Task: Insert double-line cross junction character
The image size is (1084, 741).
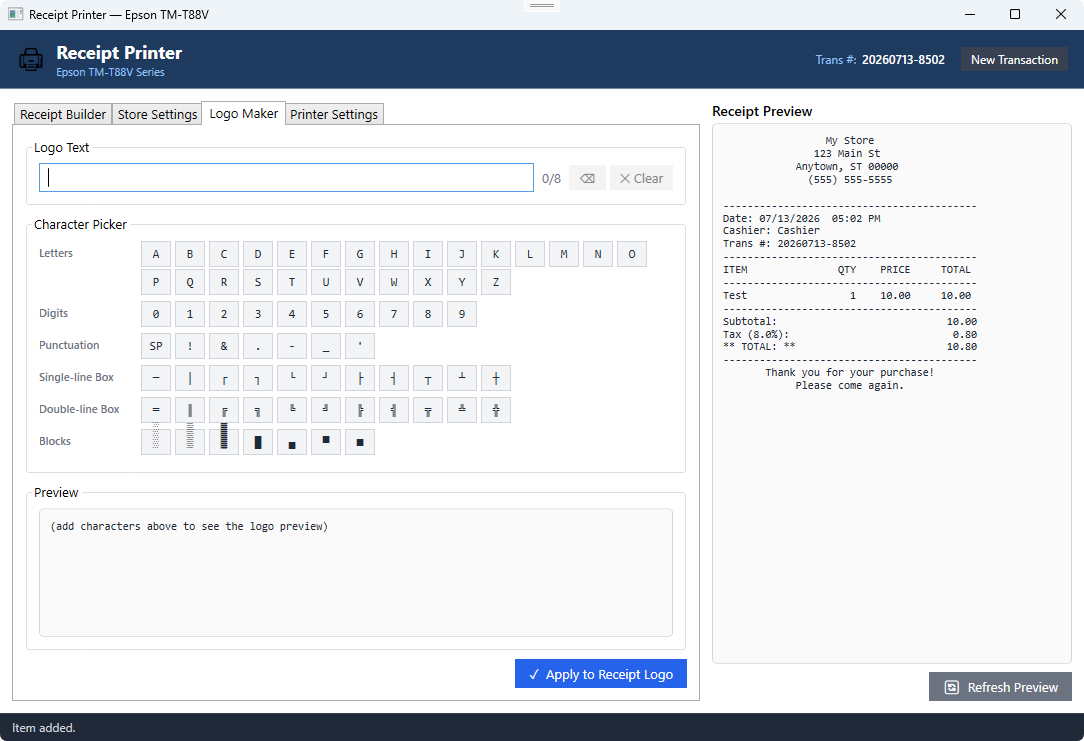Action: click(496, 410)
